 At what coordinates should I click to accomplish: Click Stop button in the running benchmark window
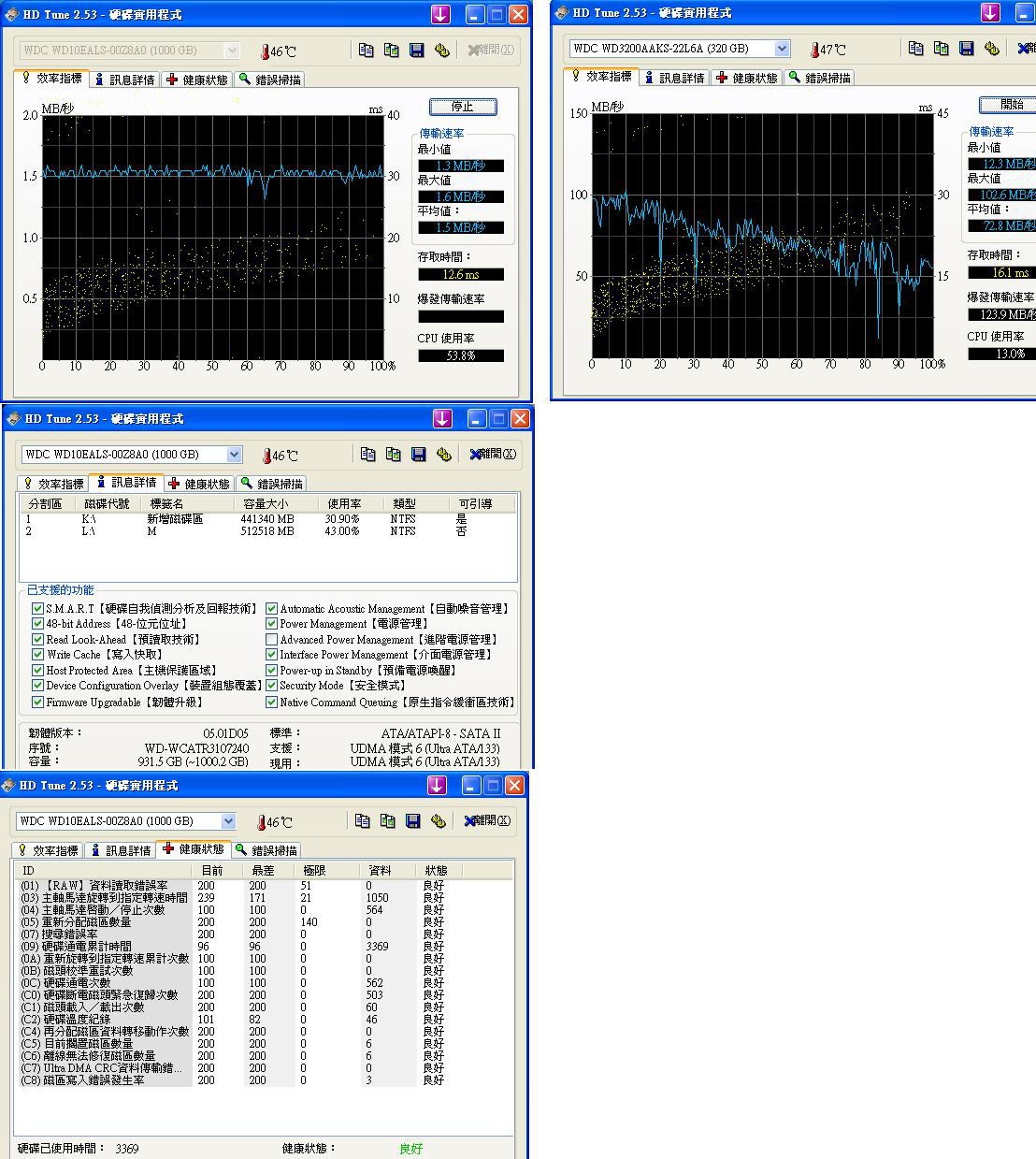click(463, 108)
